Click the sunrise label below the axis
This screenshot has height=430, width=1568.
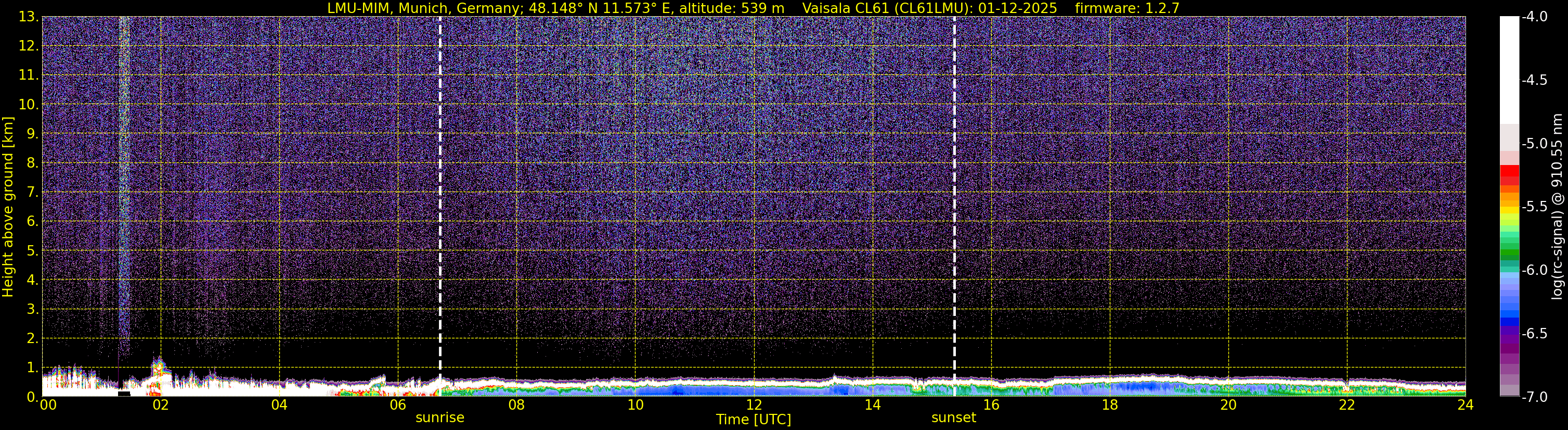click(x=439, y=418)
